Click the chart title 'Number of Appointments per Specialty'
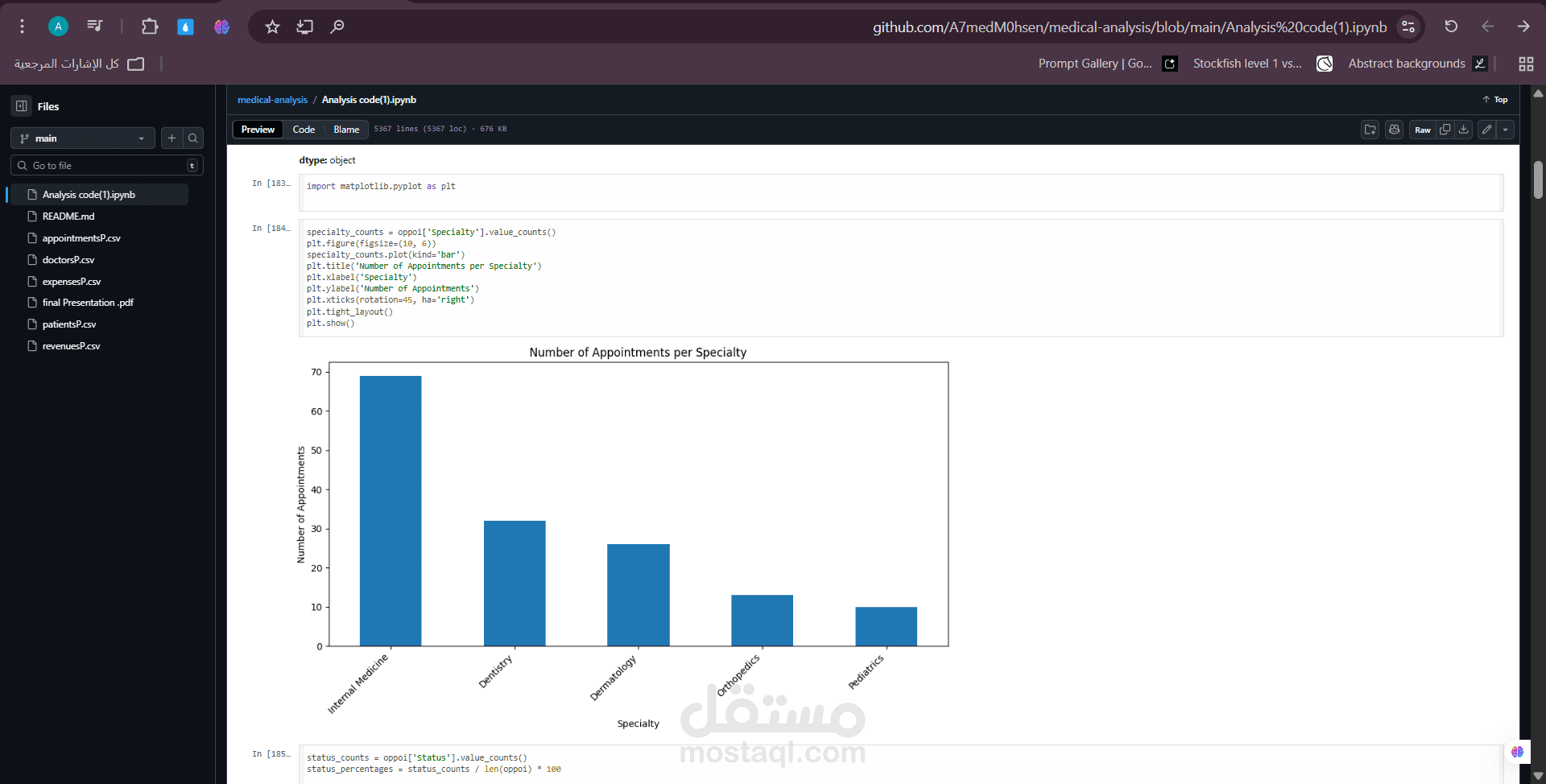Viewport: 1546px width, 784px height. click(638, 353)
